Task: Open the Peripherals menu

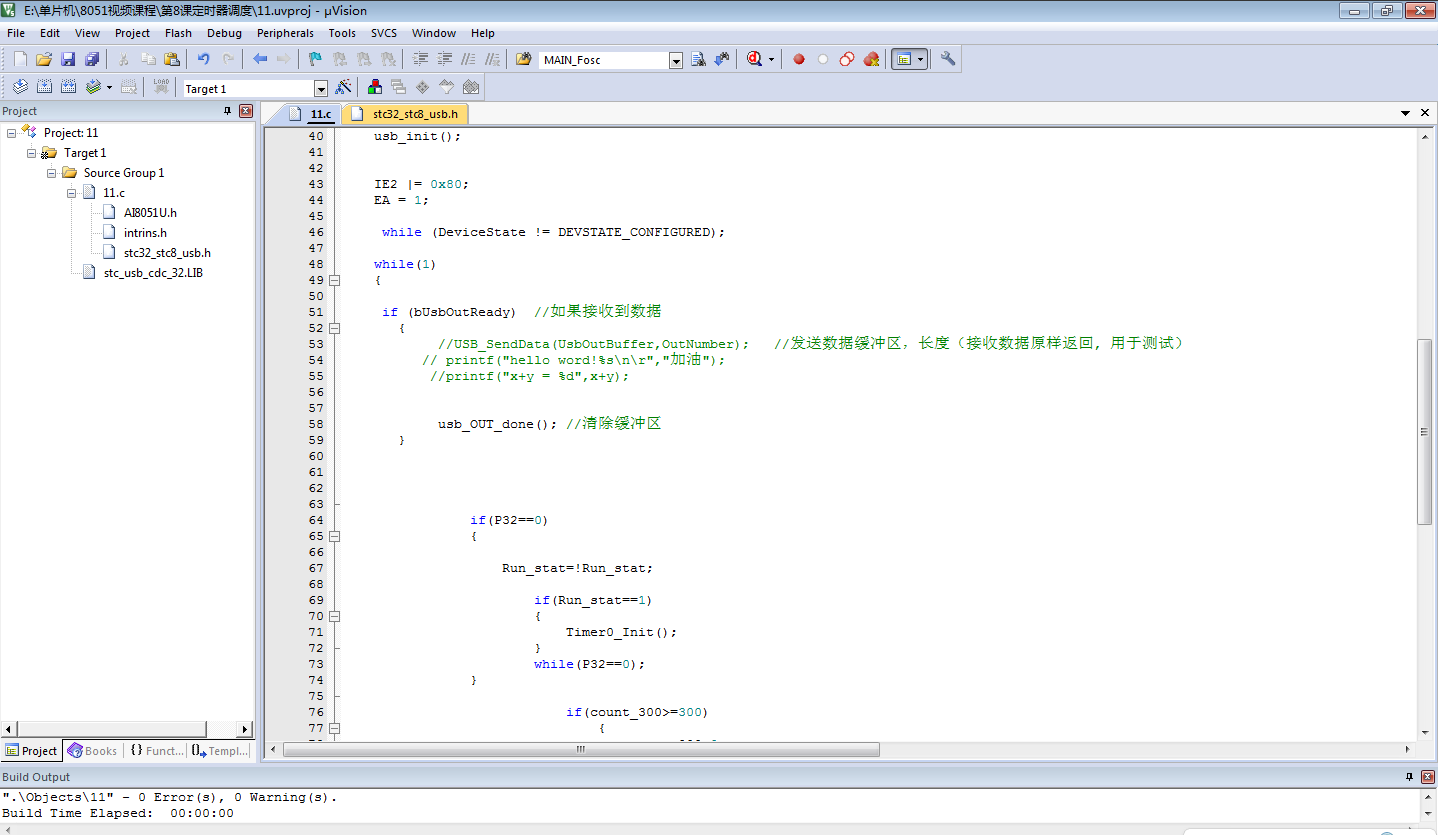Action: 285,33
